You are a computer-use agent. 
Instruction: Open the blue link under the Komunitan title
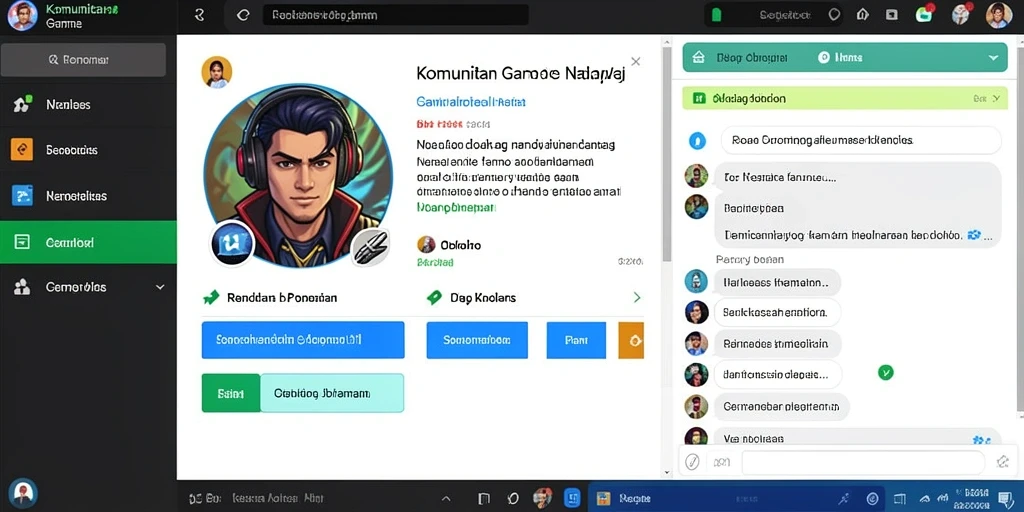[x=471, y=102]
